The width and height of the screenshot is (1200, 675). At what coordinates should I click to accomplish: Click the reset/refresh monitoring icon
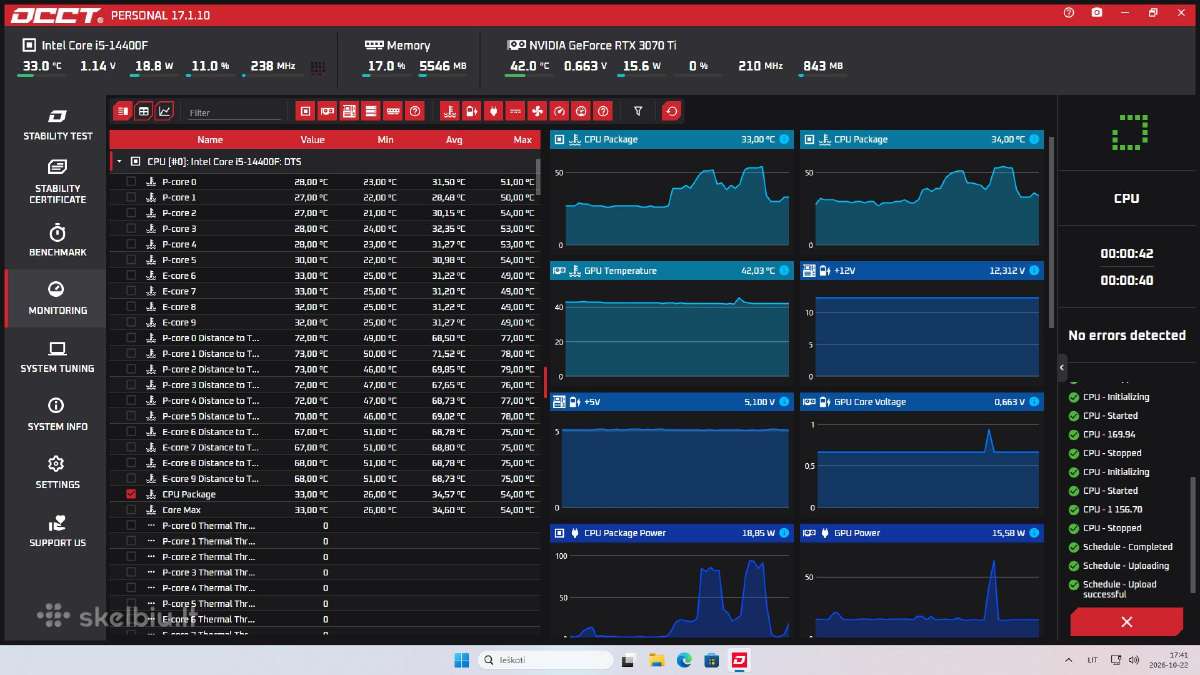coord(672,111)
